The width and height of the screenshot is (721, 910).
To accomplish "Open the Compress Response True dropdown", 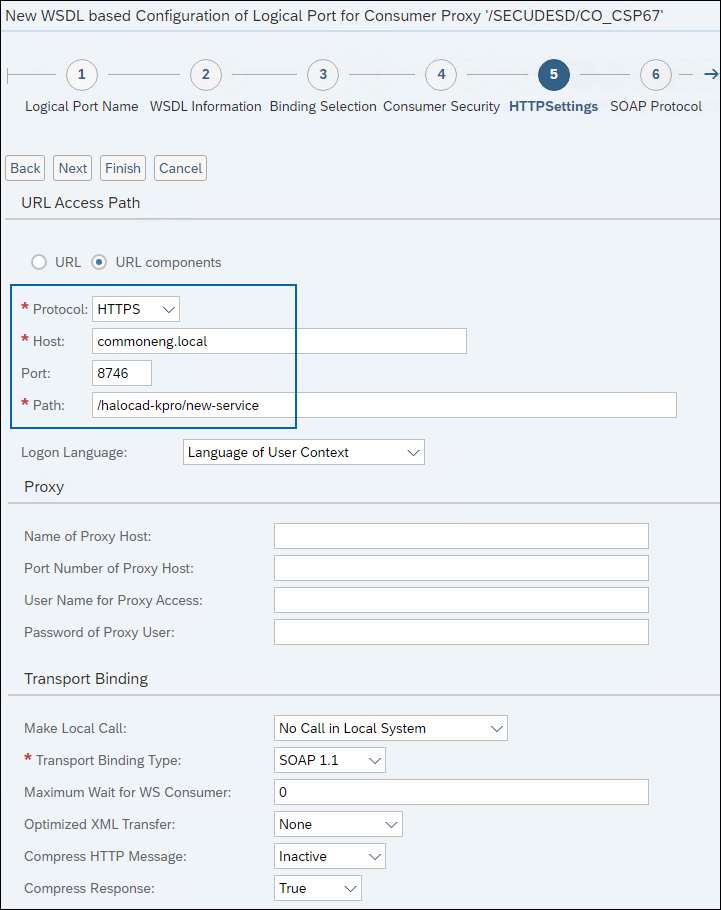I will tap(318, 888).
